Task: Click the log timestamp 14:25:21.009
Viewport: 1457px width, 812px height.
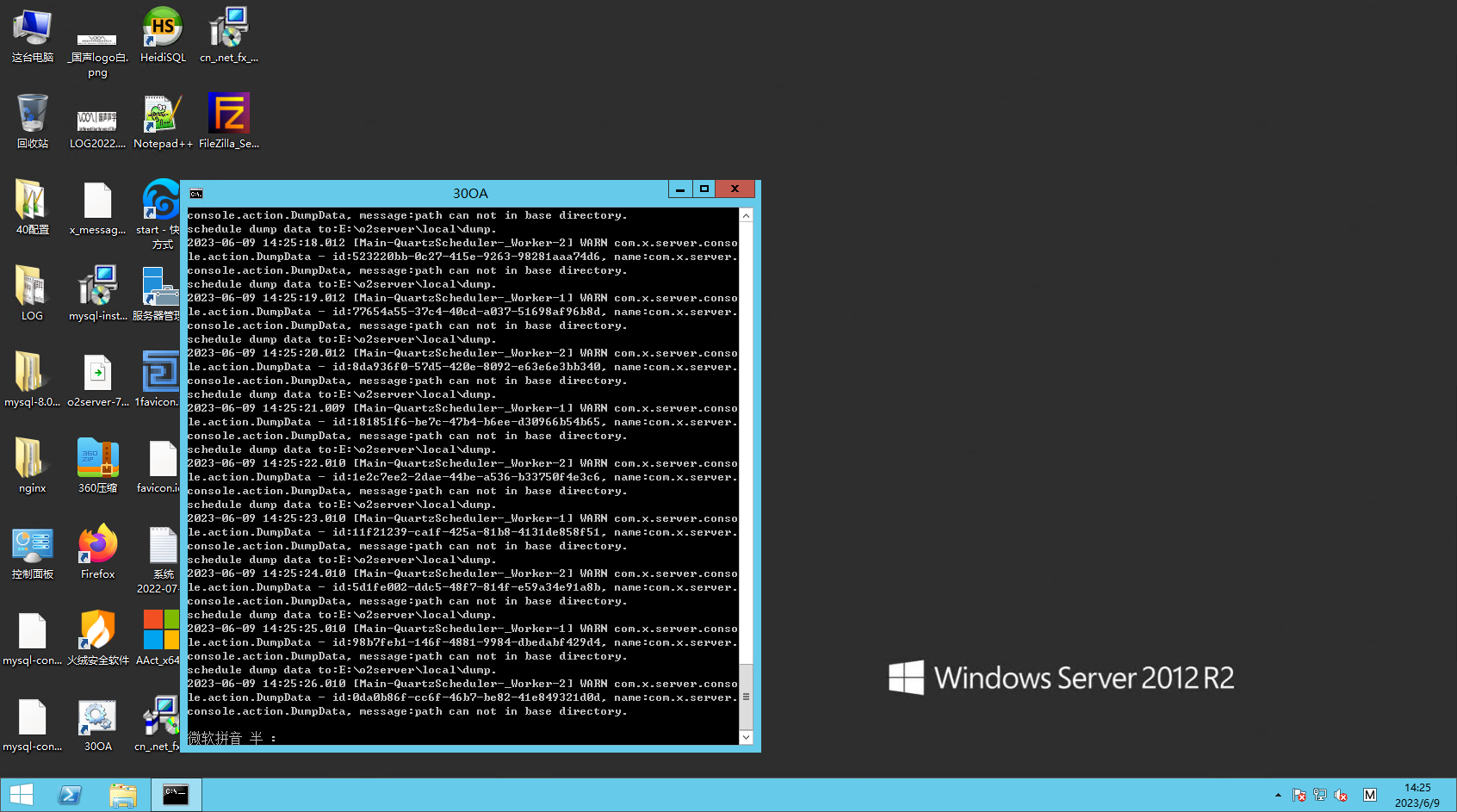Action: click(x=304, y=408)
